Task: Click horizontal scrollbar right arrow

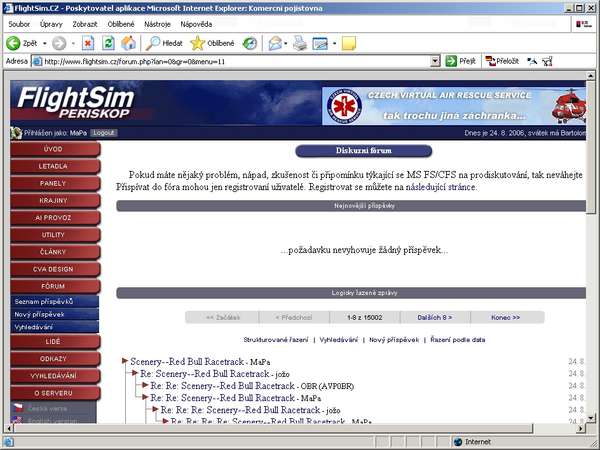Action: click(x=581, y=429)
